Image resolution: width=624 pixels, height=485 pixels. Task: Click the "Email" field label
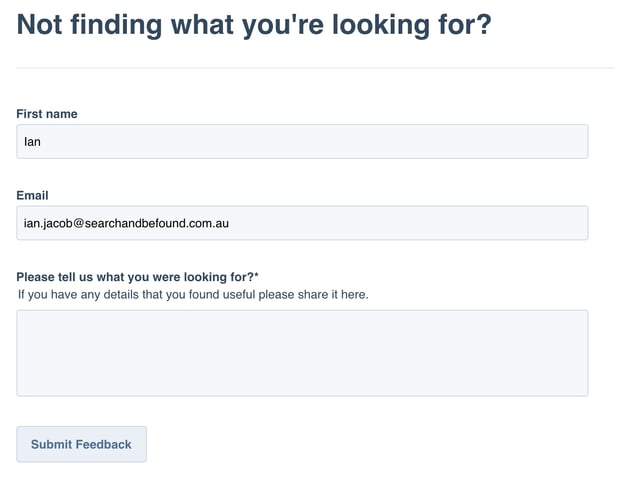coord(32,195)
